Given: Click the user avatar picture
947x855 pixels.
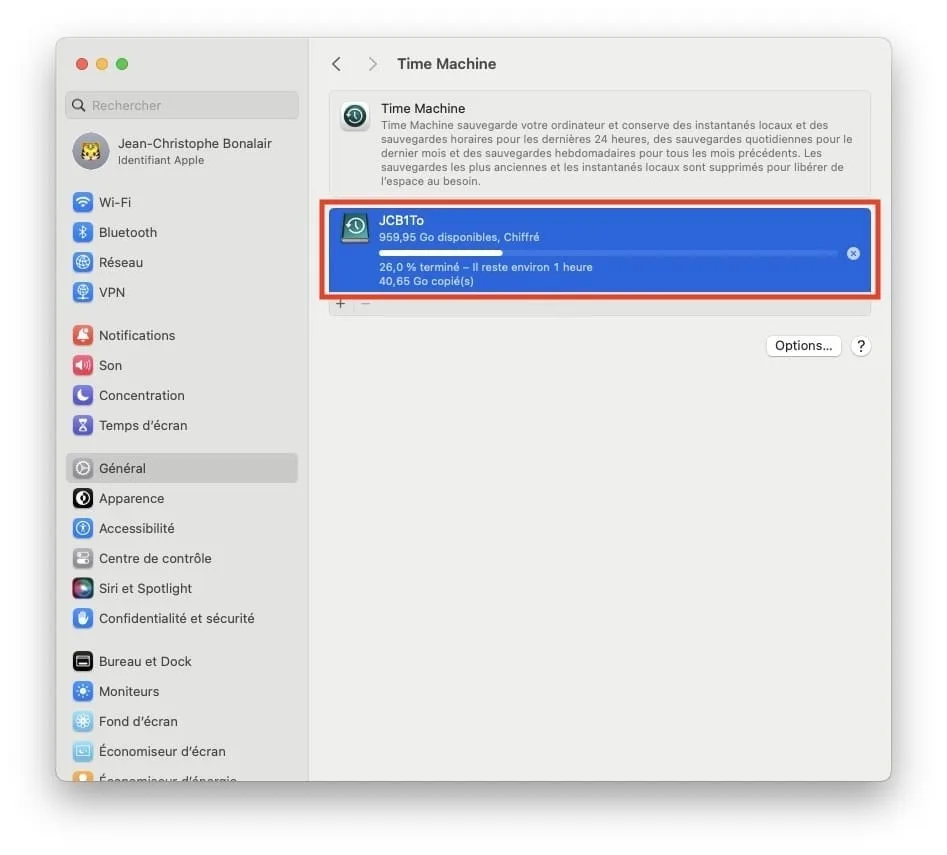Looking at the screenshot, I should 91,151.
